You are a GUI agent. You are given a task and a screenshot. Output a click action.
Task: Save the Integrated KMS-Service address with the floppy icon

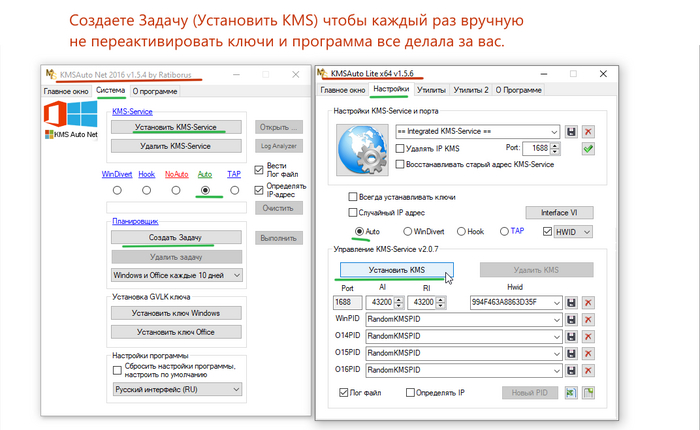point(571,132)
